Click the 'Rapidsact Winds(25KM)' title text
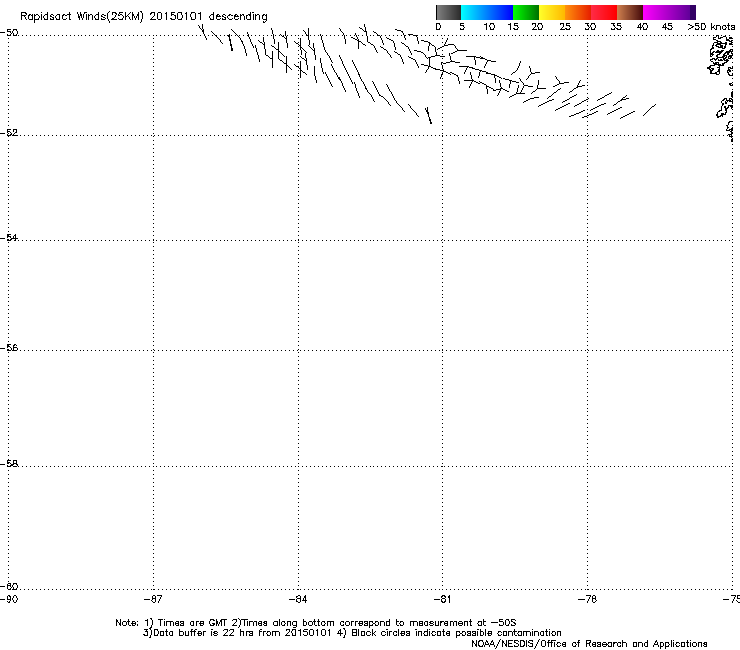Viewport: 740px width, 650px height. tap(82, 17)
